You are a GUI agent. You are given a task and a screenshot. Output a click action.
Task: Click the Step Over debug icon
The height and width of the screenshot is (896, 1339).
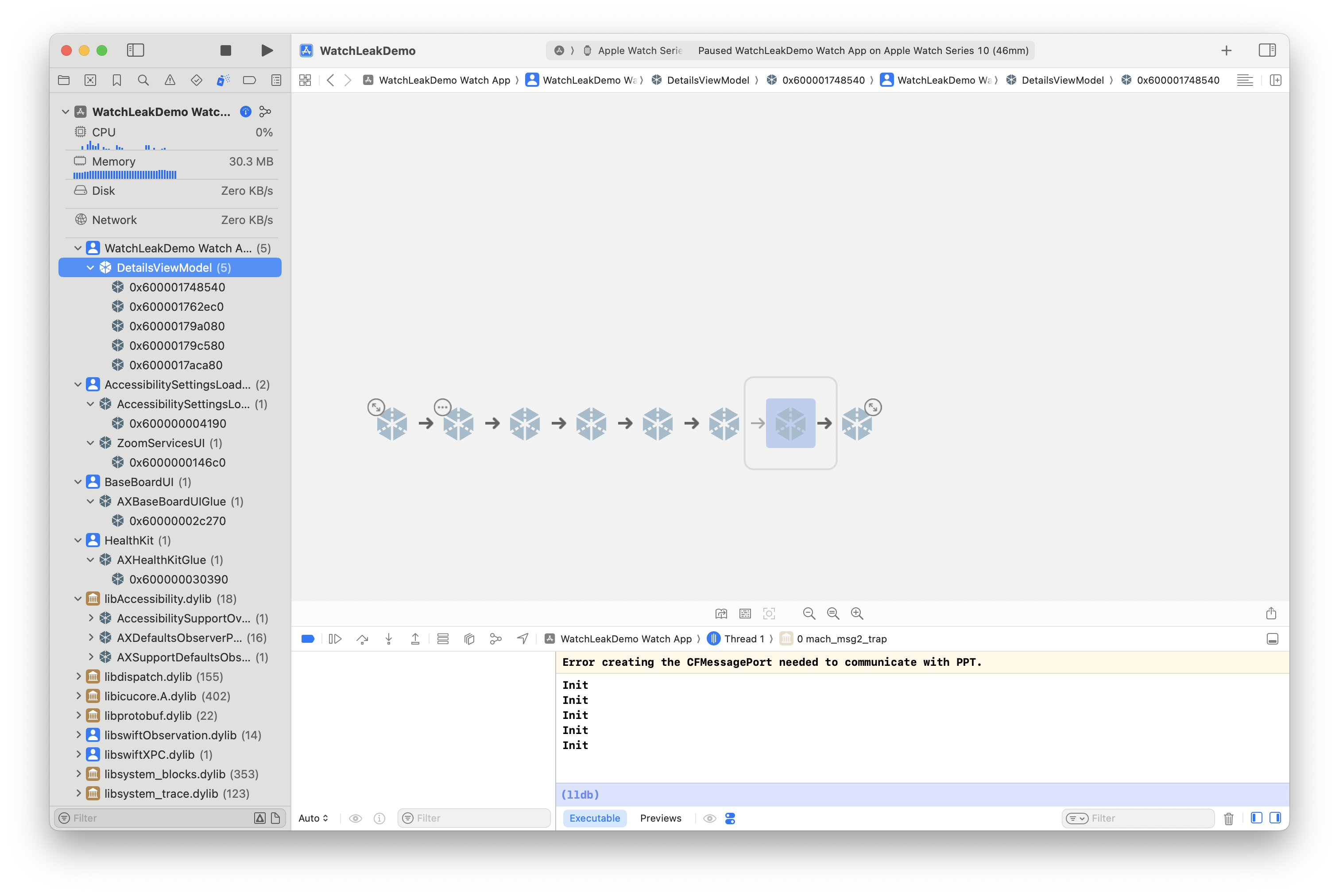tap(362, 639)
